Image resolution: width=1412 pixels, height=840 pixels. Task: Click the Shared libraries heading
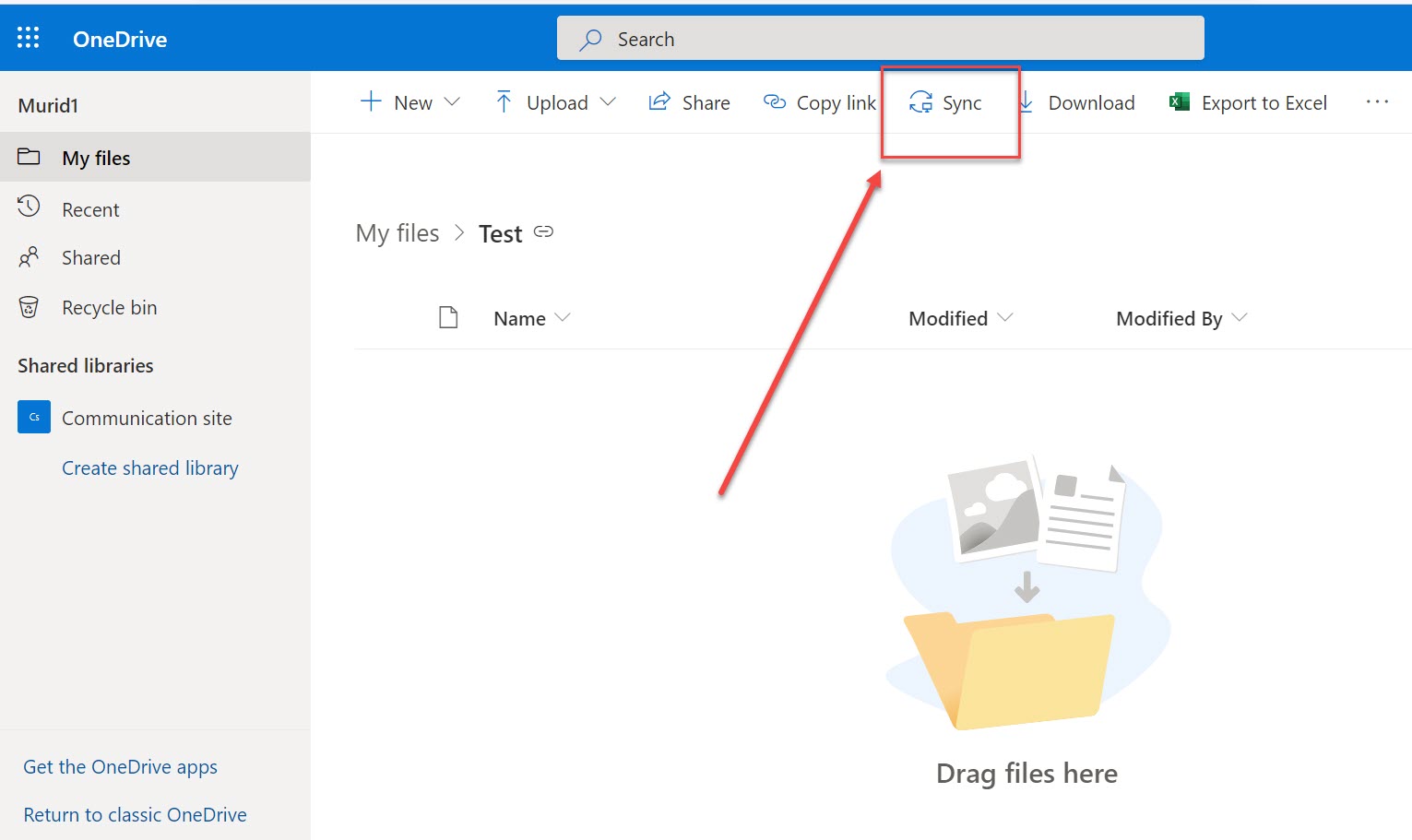(x=86, y=366)
